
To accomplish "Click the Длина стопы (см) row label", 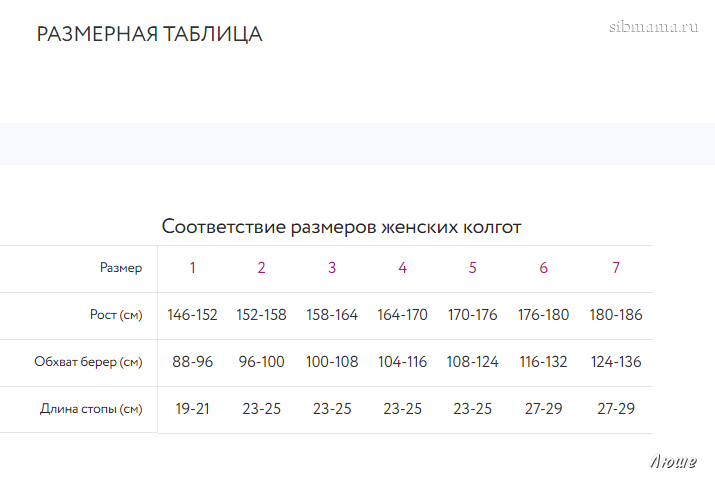I will pos(91,409).
